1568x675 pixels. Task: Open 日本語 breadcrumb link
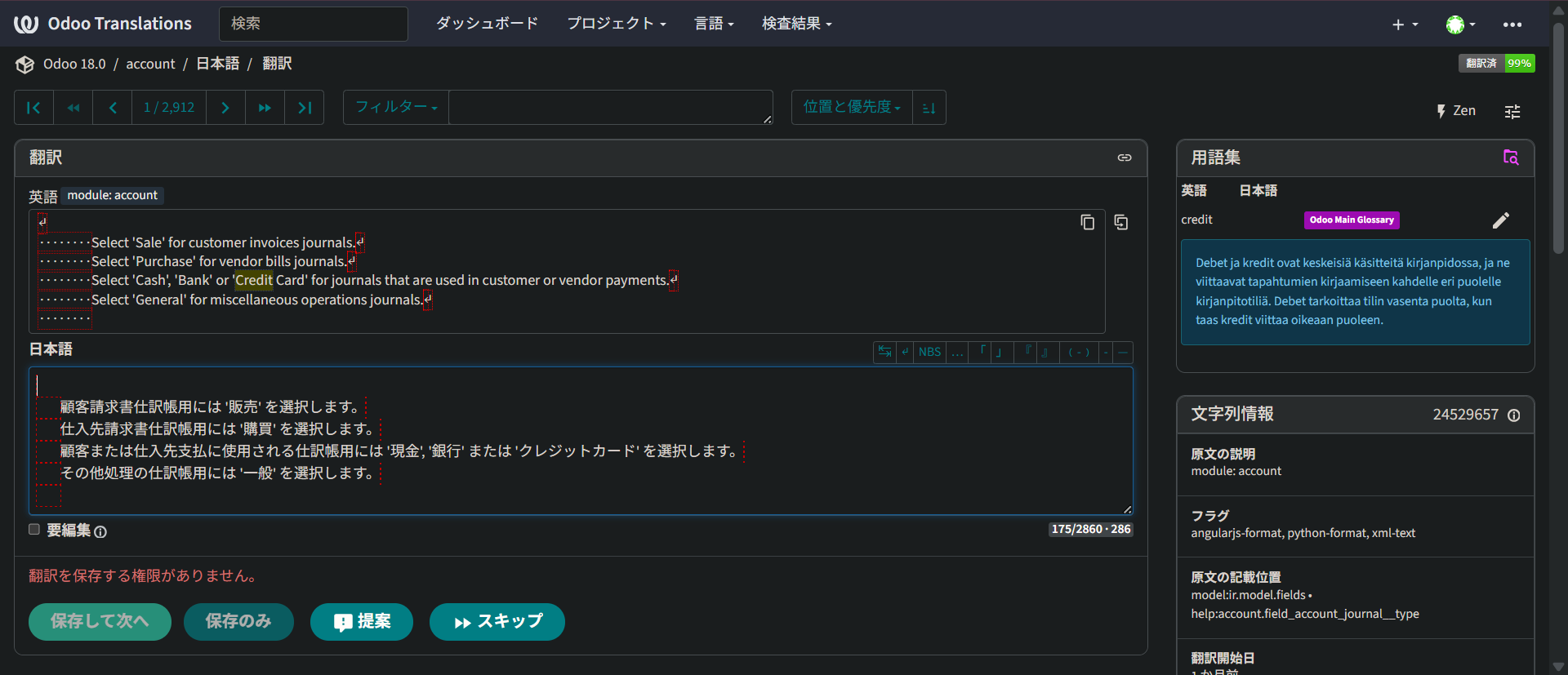coord(218,64)
